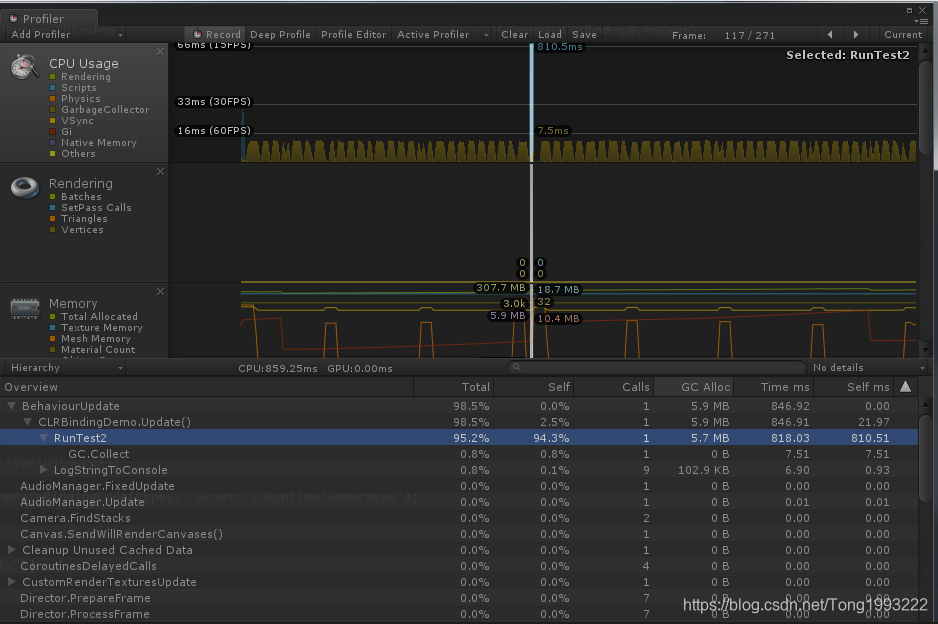This screenshot has height=624, width=938.
Task: Toggle Vertices series visibility
Action: (53, 230)
